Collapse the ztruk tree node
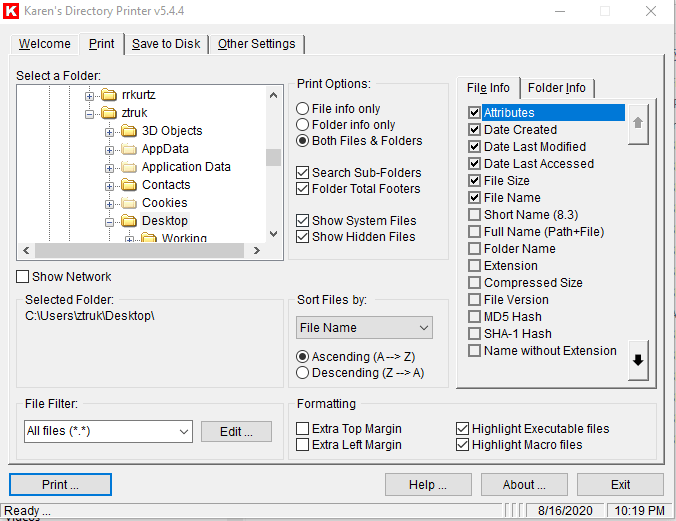676x521 pixels. (x=89, y=114)
